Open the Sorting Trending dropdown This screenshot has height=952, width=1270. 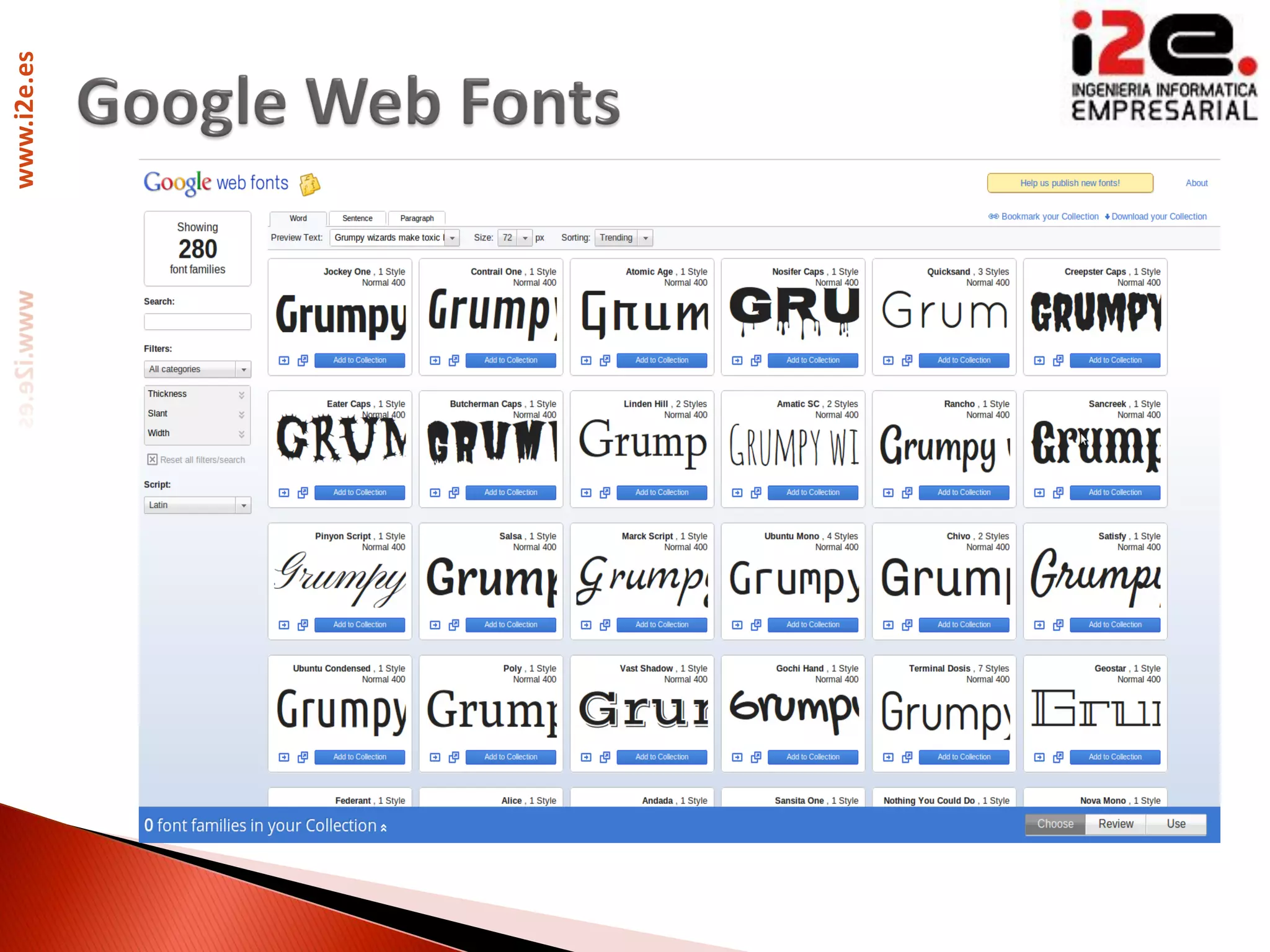623,238
